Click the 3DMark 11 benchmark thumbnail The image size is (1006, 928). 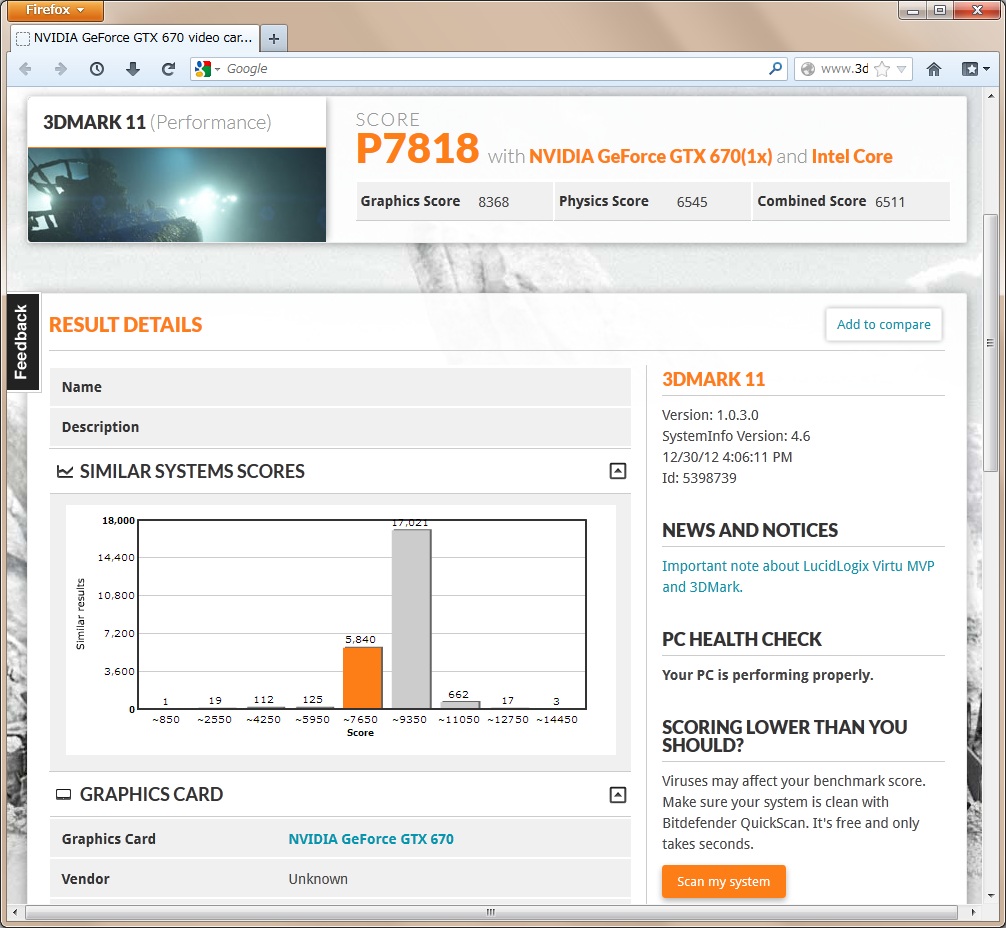pos(176,194)
